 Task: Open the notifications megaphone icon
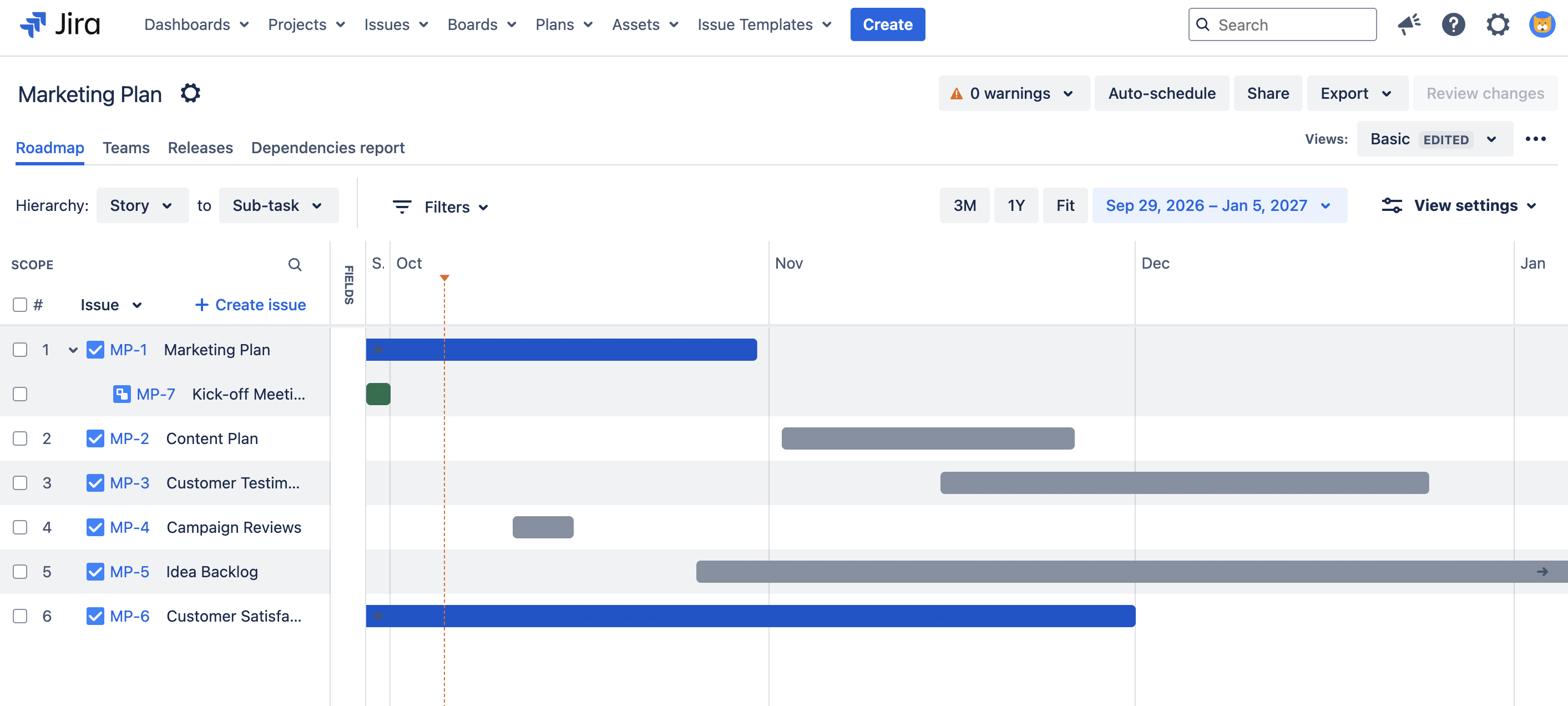[1409, 24]
